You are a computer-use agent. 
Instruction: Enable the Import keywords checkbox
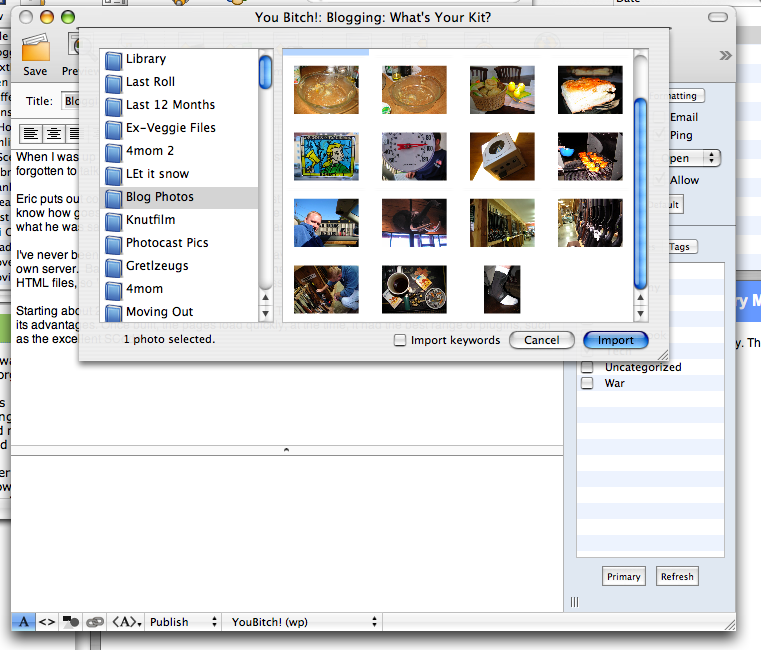[x=400, y=340]
